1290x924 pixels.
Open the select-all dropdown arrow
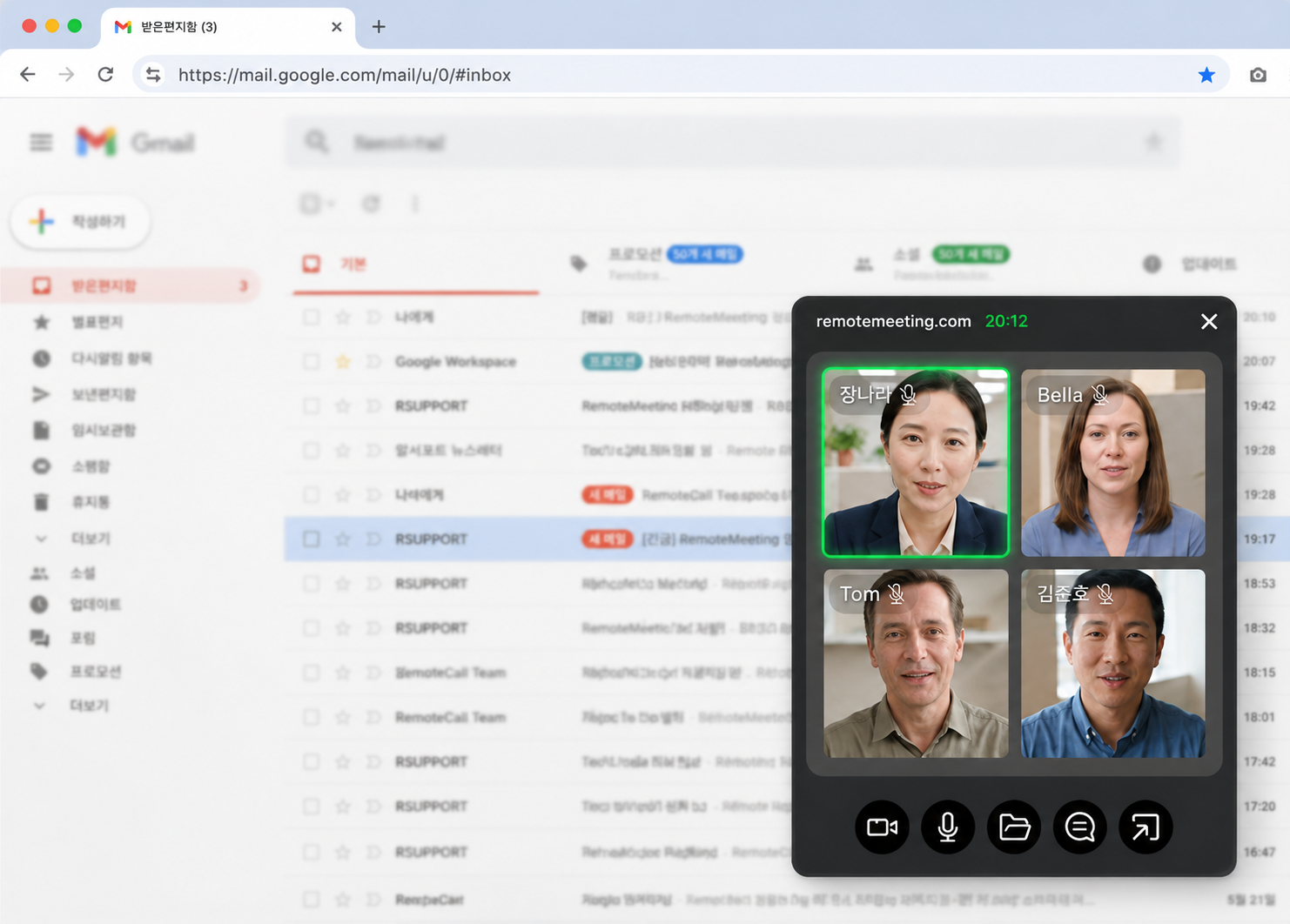[x=331, y=204]
